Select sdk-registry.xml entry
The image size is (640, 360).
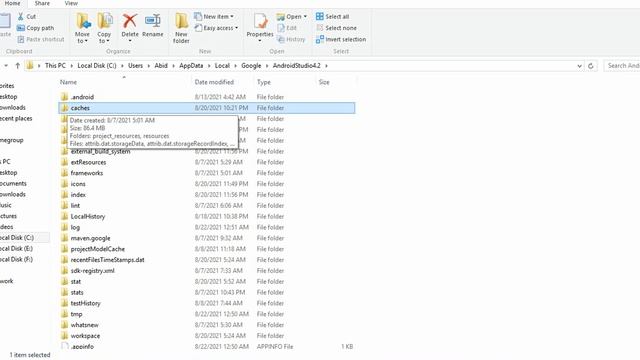coord(92,271)
